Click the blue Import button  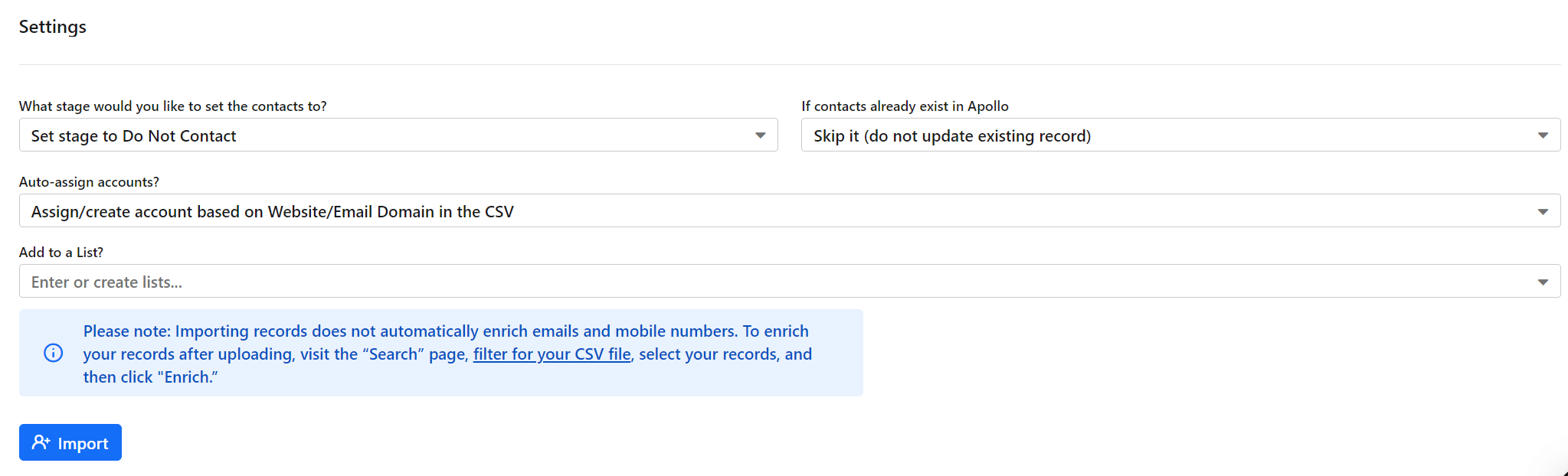pyautogui.click(x=70, y=442)
